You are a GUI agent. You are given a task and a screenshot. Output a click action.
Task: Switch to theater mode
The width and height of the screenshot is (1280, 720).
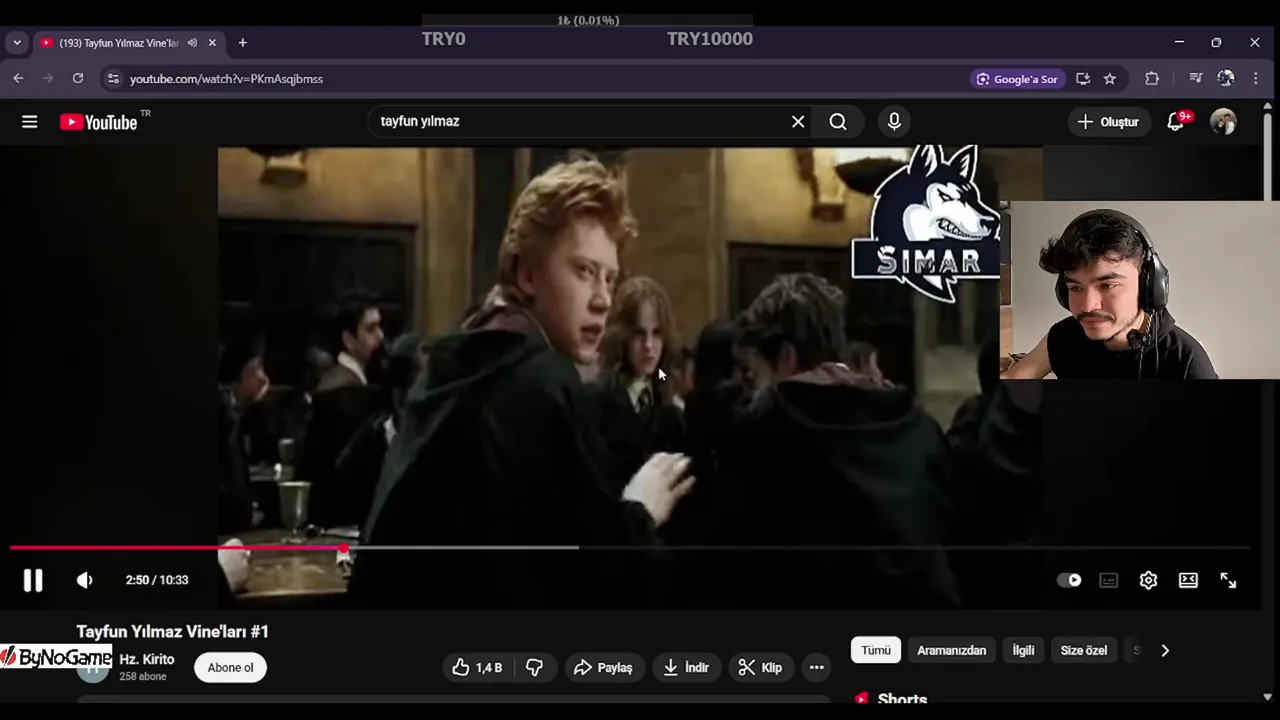click(1188, 580)
